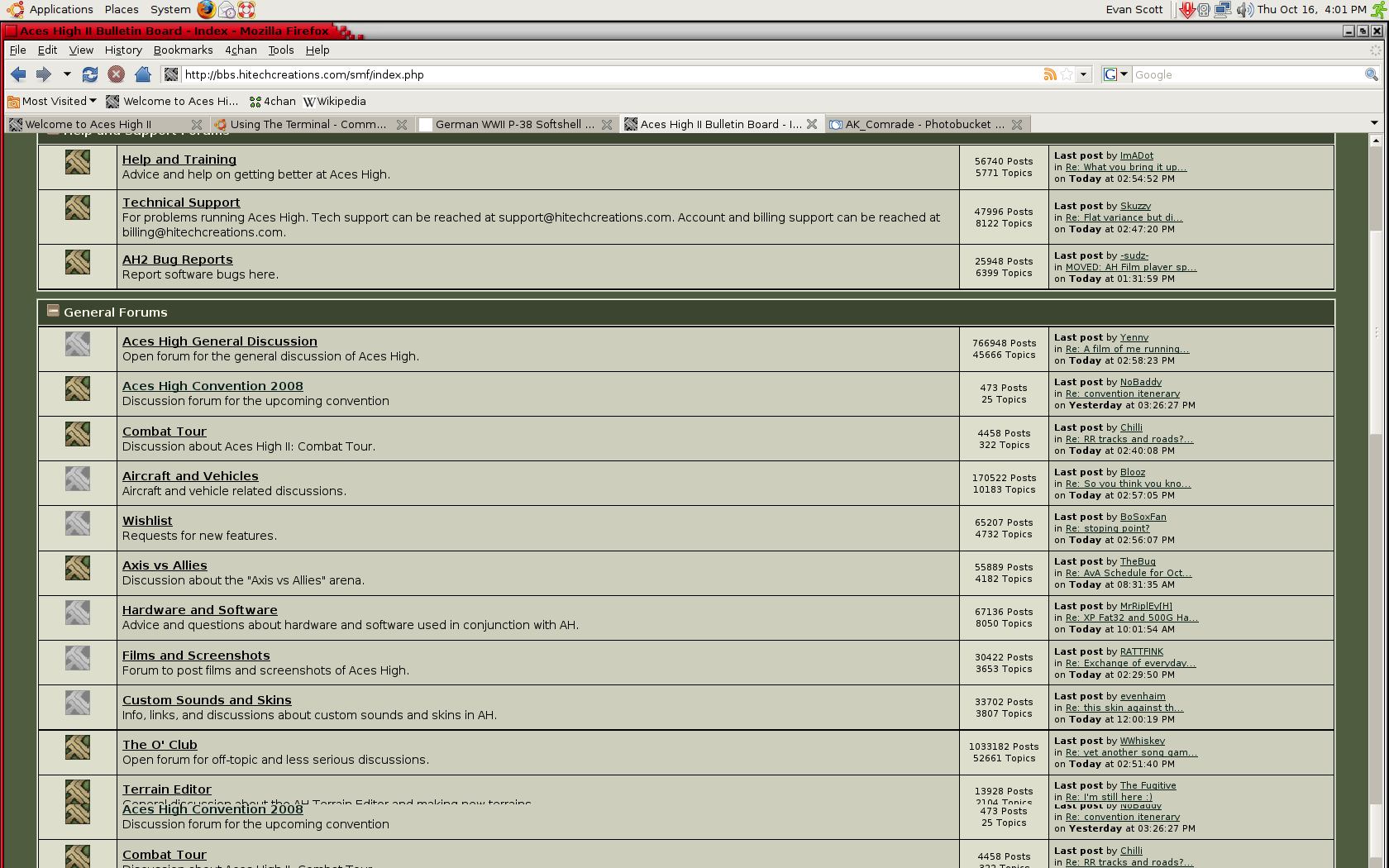Open the Wishlist forum

tap(147, 521)
